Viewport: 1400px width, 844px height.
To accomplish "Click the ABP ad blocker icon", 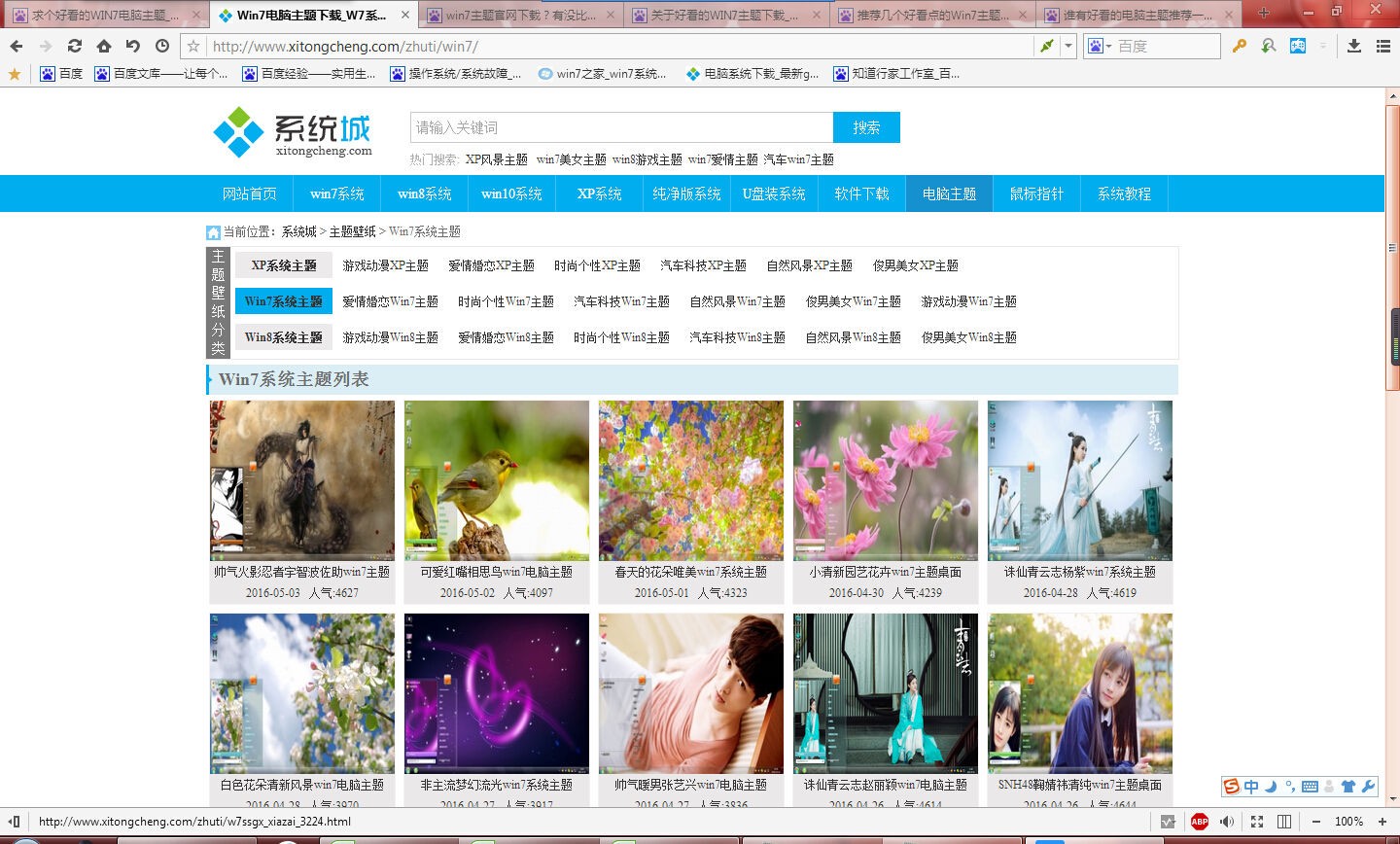I will click(1200, 822).
